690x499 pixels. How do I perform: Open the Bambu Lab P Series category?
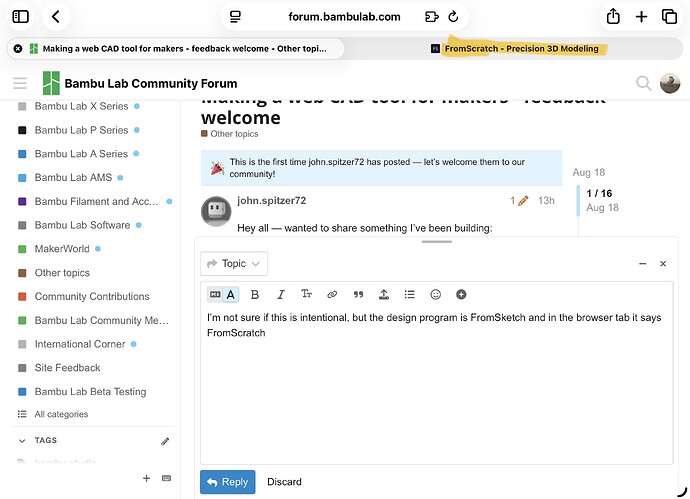pos(81,130)
